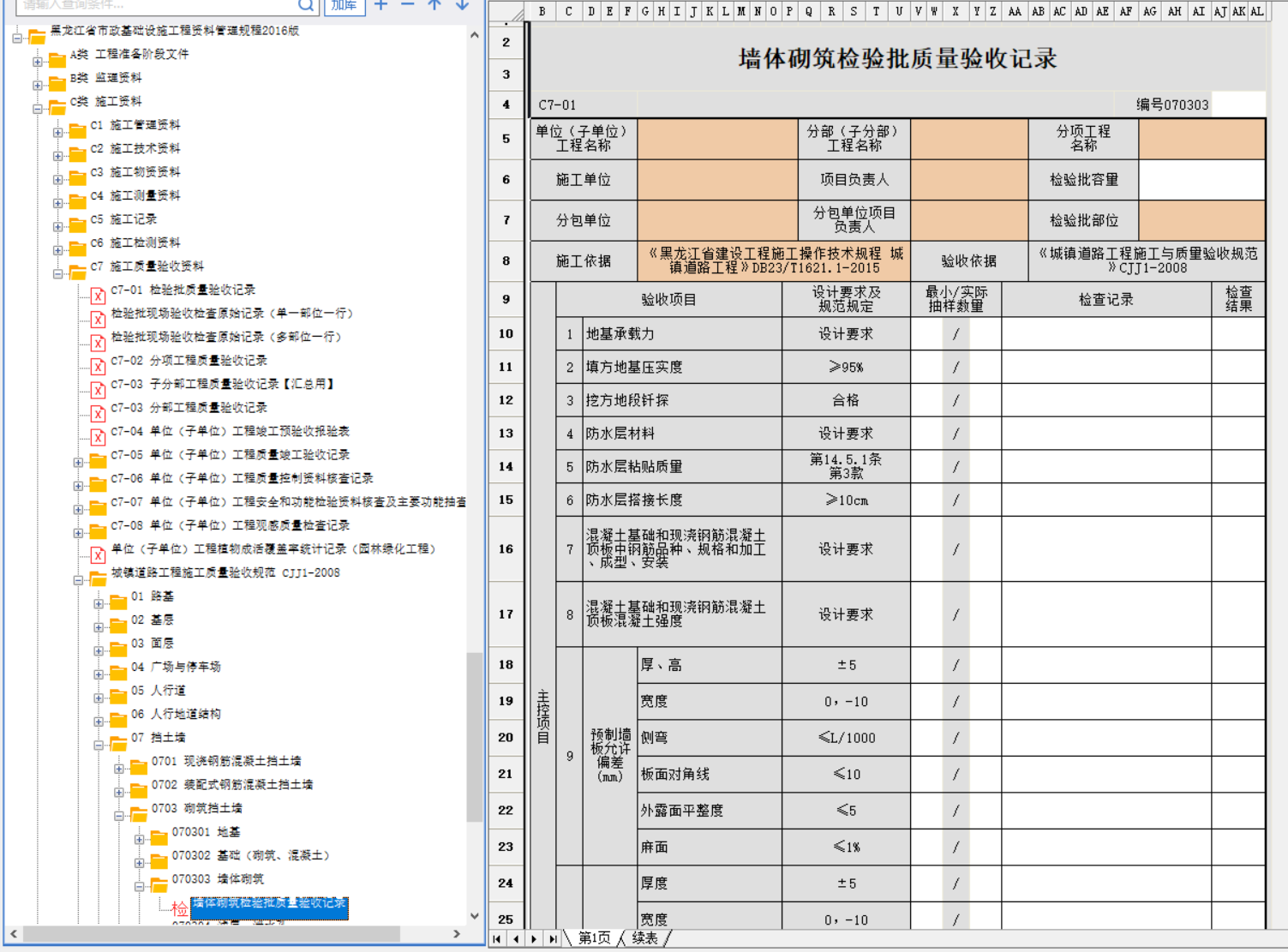
Task: Select folder icon of C4 施工测量资料
Action: 77,201
